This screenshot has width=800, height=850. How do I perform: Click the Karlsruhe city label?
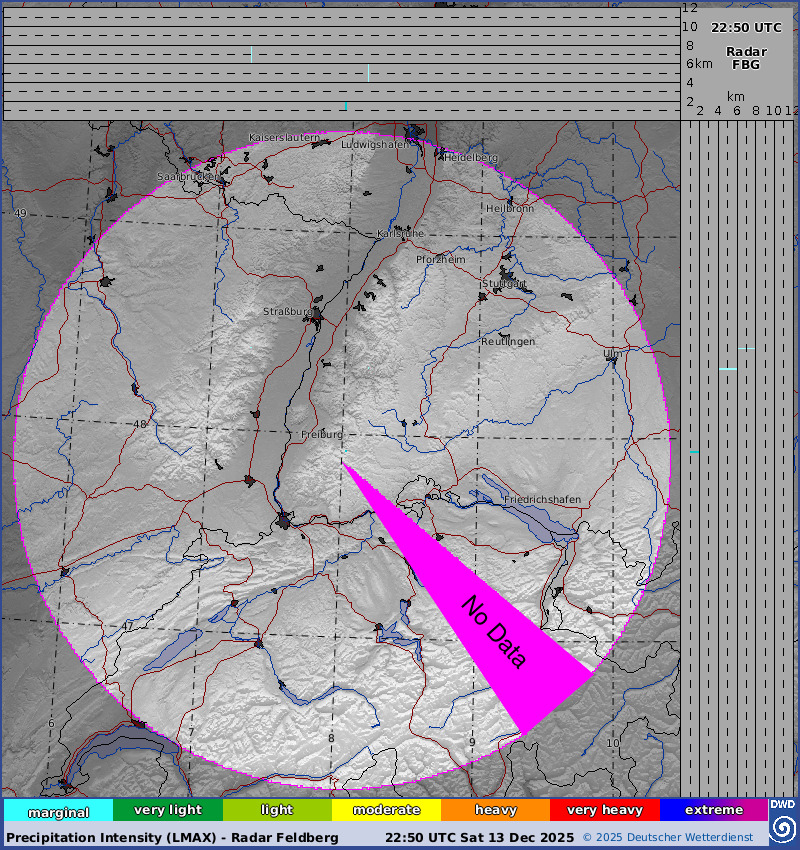point(400,233)
